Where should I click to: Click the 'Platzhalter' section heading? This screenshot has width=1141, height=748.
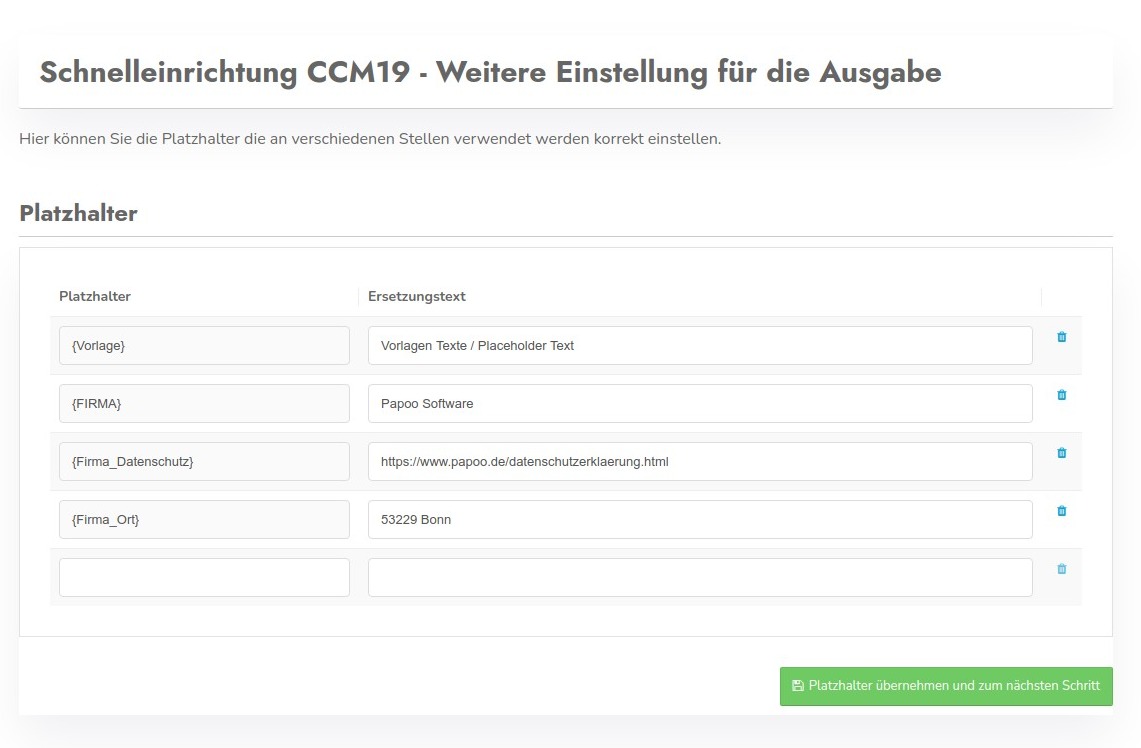coord(78,213)
